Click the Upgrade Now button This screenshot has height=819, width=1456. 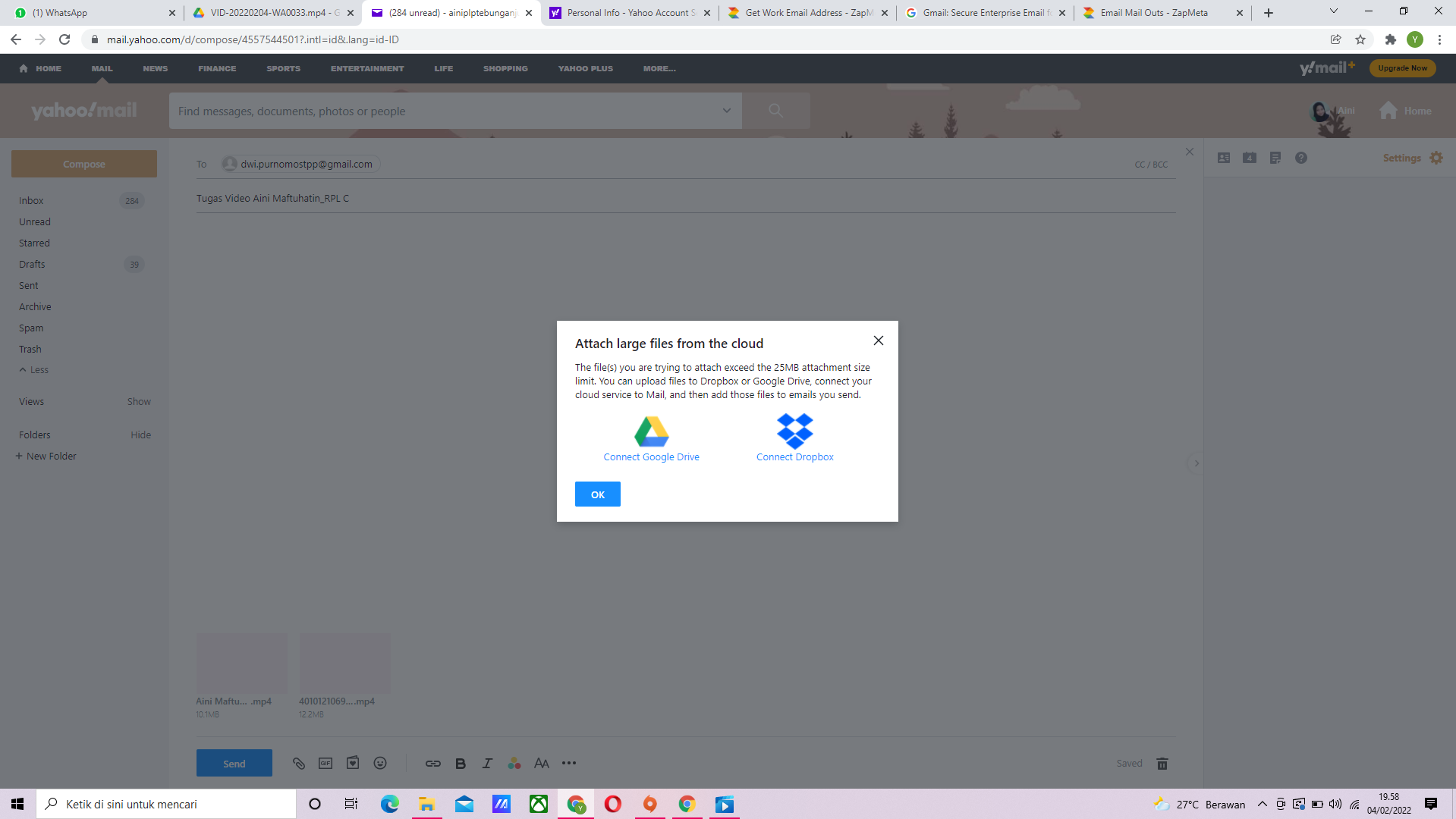click(x=1402, y=68)
